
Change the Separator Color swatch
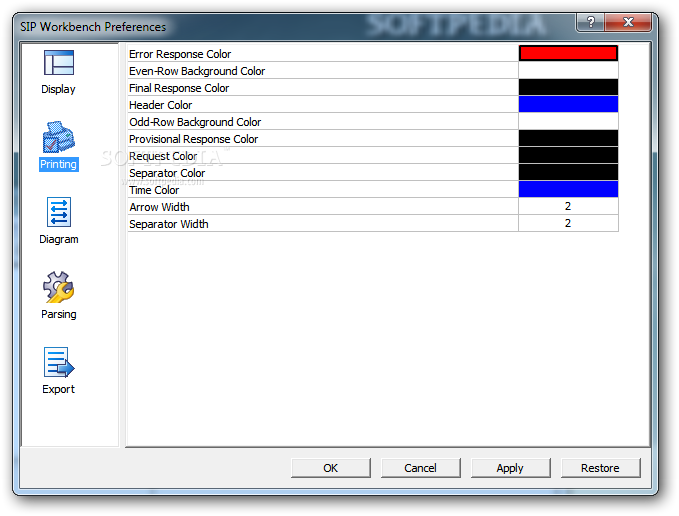568,172
